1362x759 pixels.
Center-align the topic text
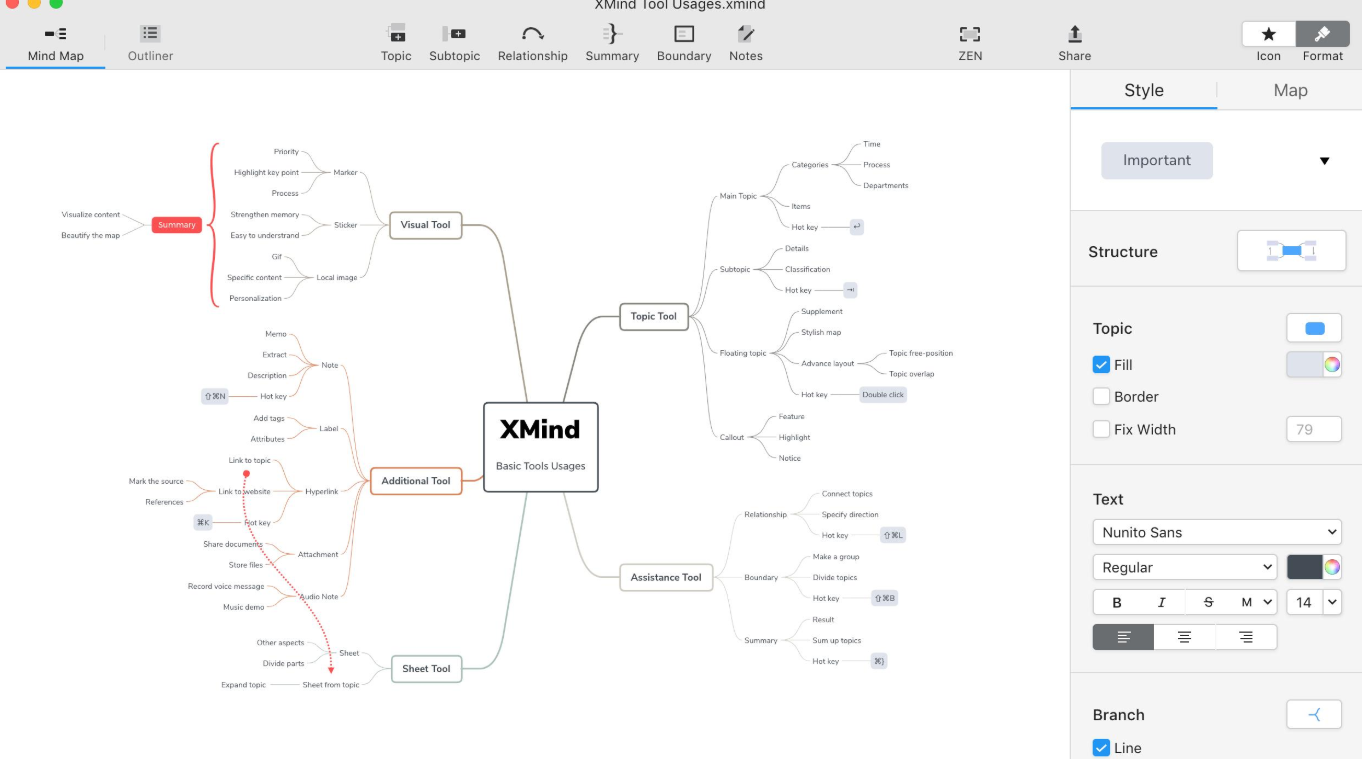(x=1184, y=637)
